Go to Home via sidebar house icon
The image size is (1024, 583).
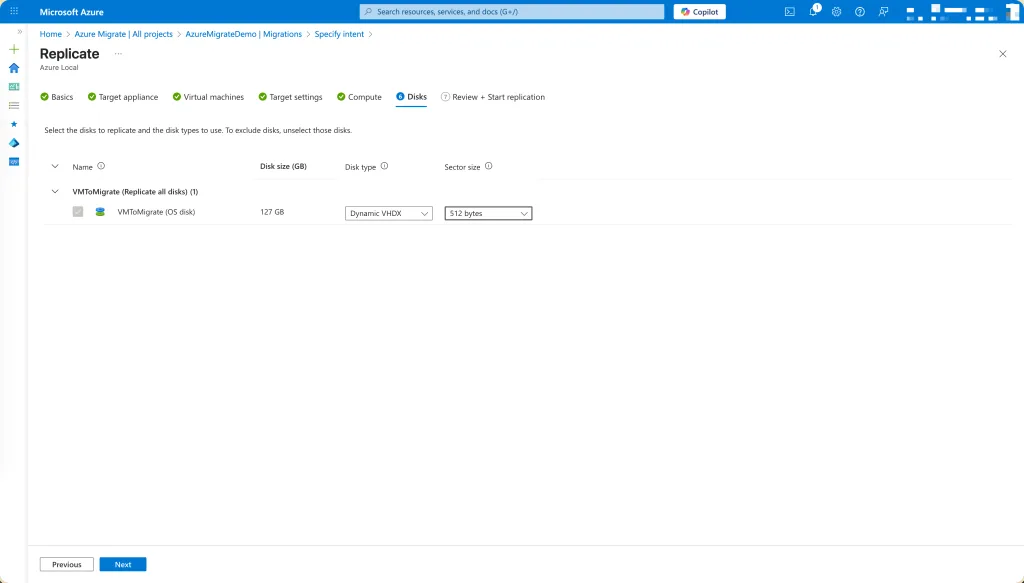point(14,68)
